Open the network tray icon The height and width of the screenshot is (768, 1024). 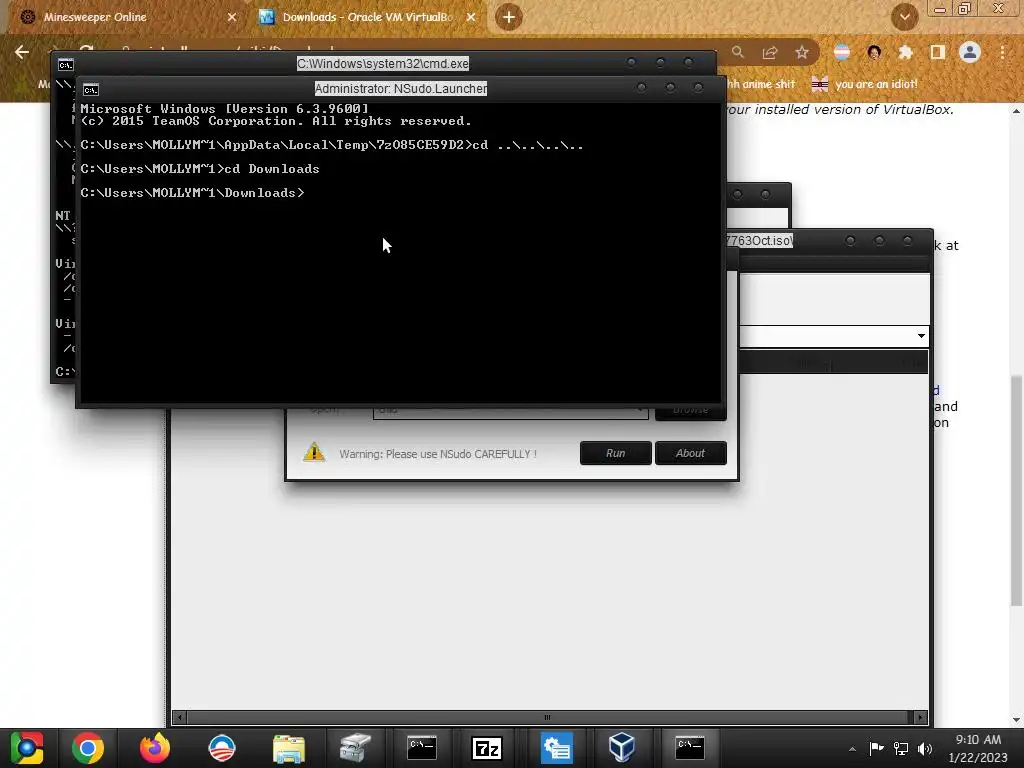pos(901,748)
